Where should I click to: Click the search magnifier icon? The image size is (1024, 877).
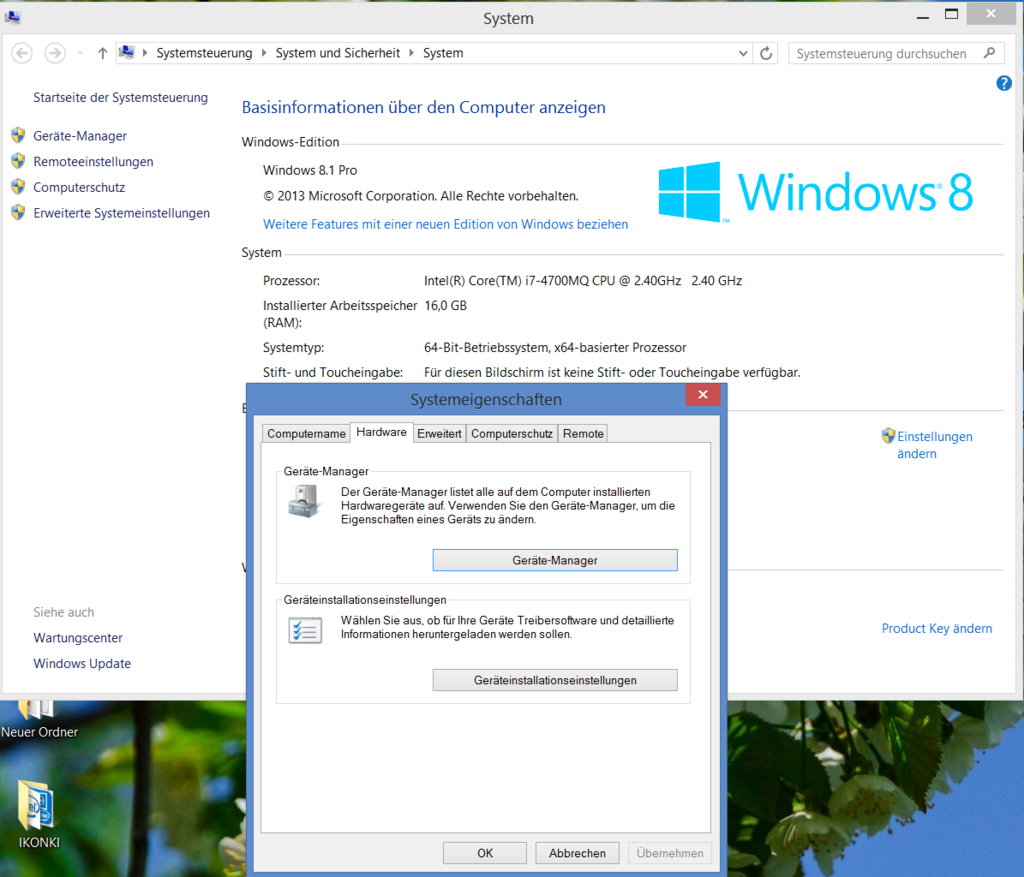[989, 53]
